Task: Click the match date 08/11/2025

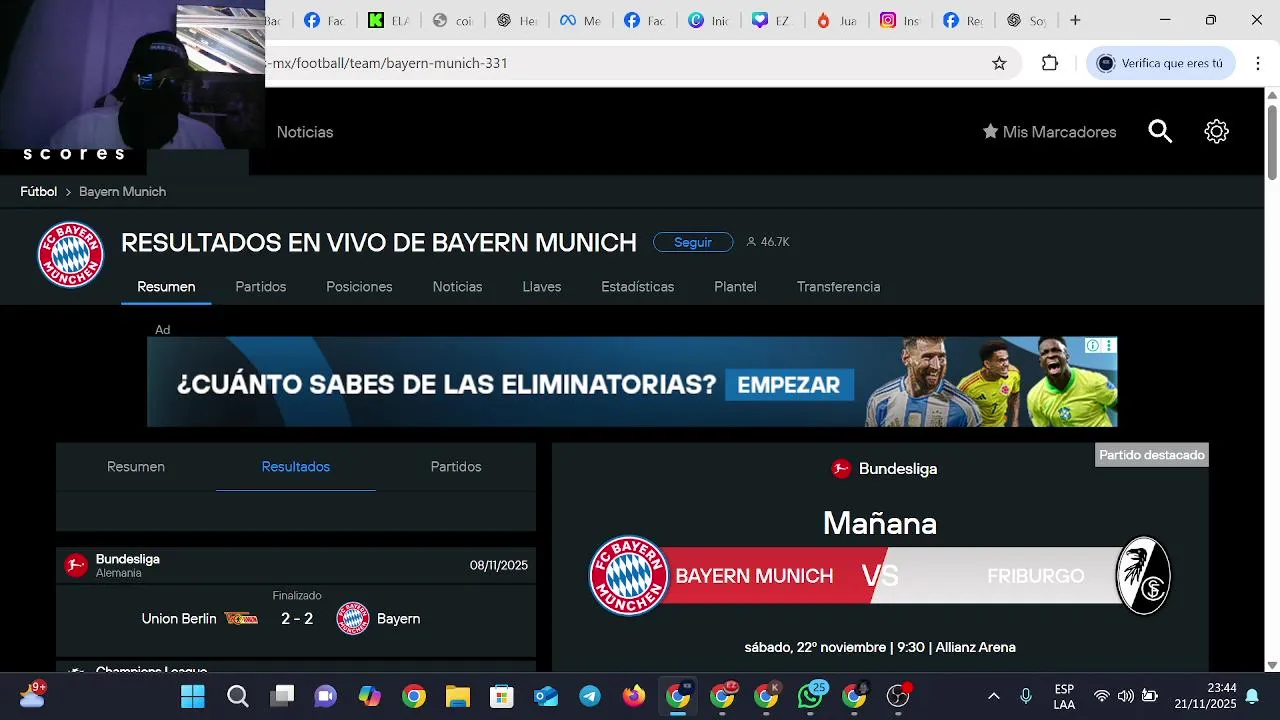Action: tap(499, 565)
